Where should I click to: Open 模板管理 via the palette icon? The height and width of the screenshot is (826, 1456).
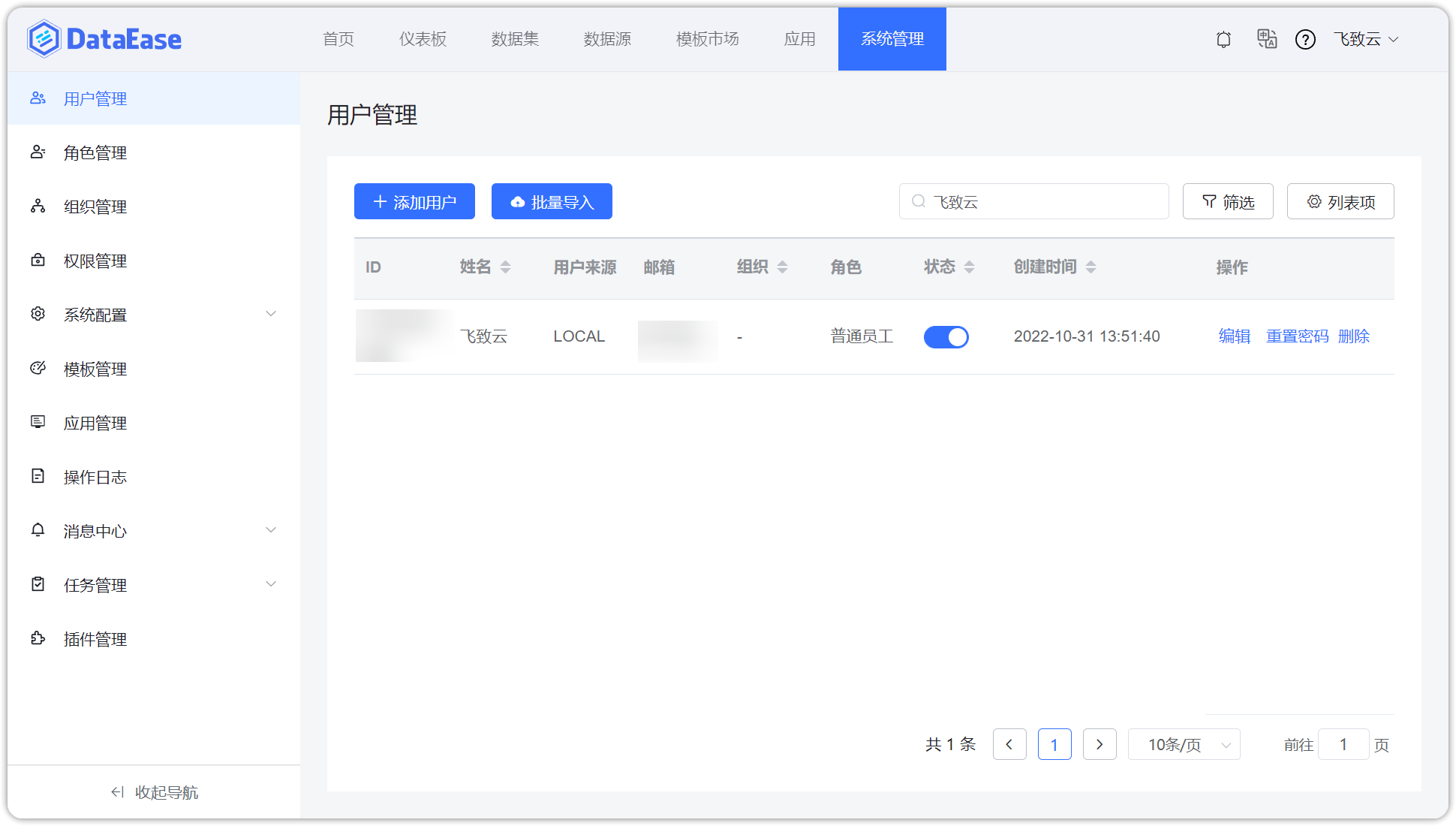click(x=38, y=368)
